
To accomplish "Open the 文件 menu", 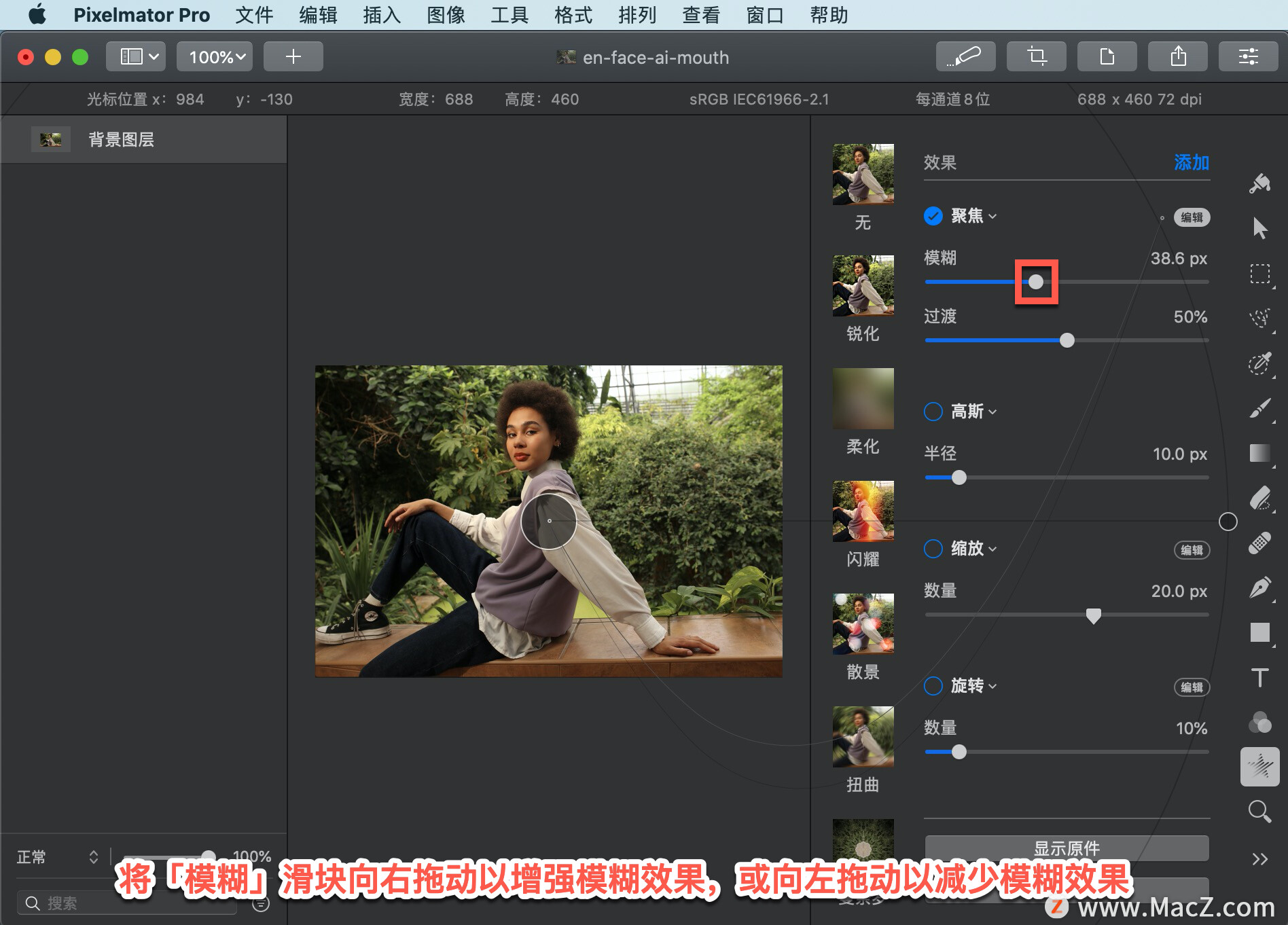I will point(254,14).
